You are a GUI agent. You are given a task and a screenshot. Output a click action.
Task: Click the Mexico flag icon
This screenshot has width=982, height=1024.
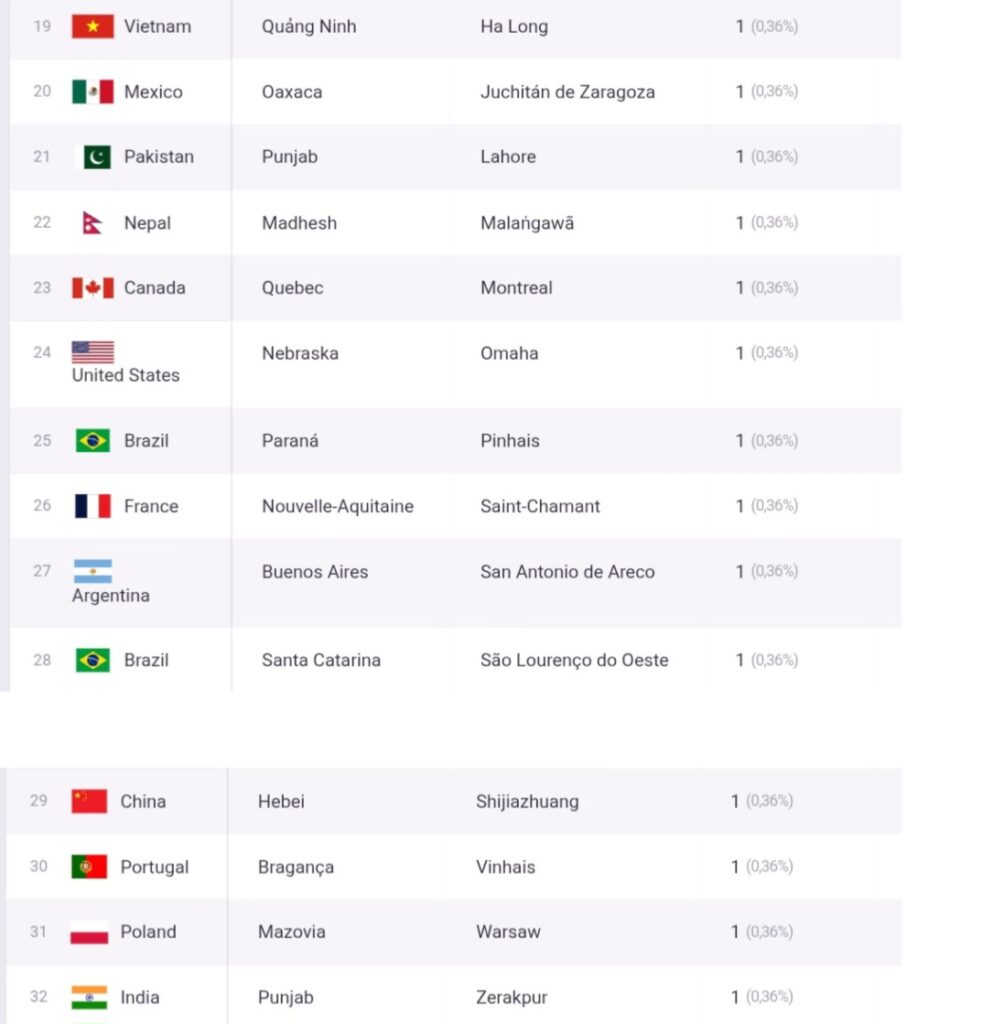click(93, 91)
